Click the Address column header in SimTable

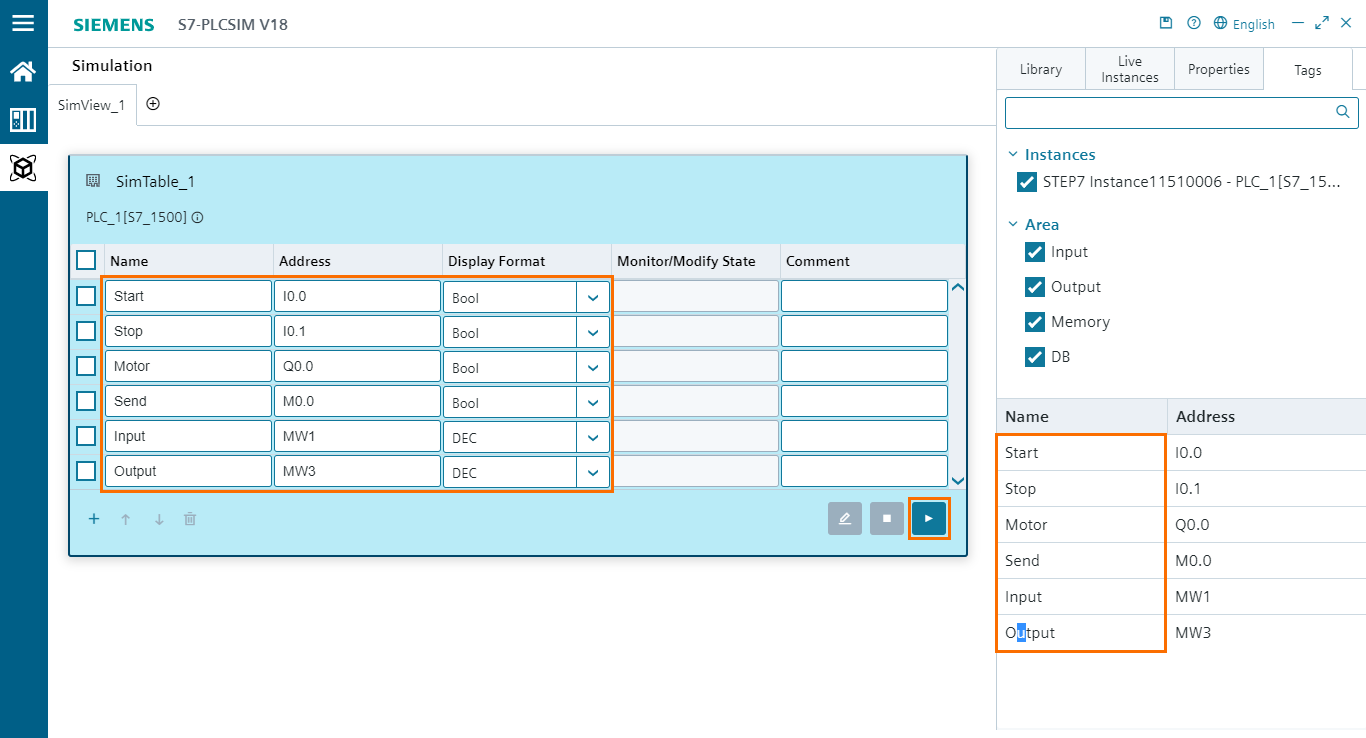[x=358, y=261]
